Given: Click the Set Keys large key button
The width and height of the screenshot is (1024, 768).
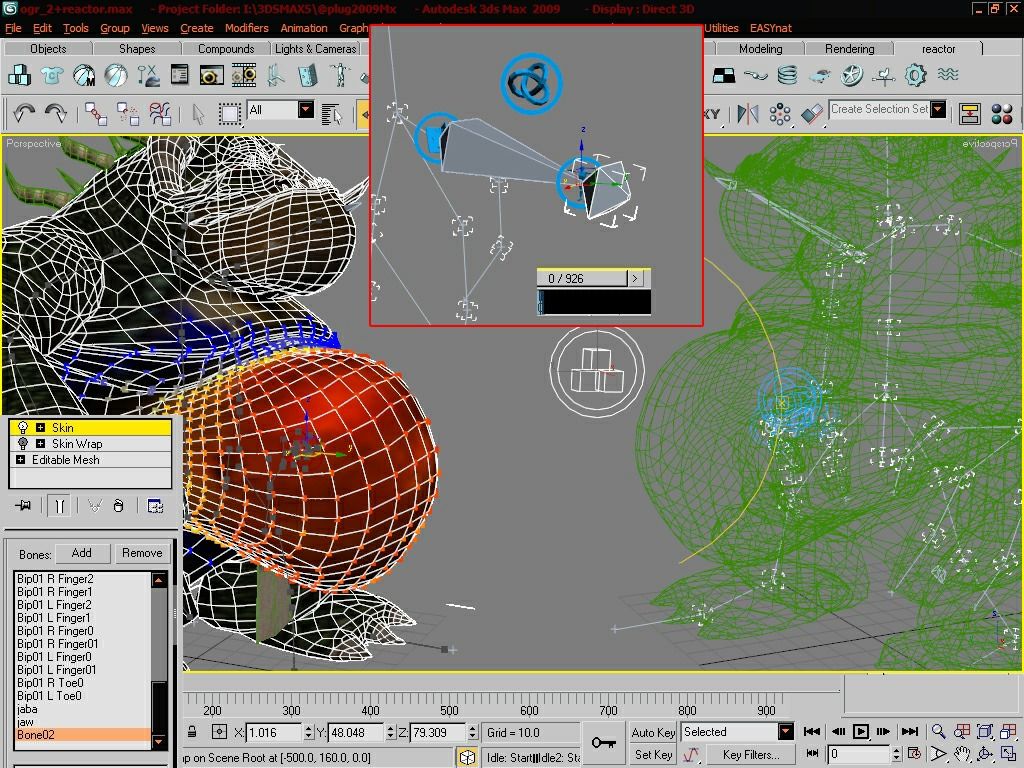Looking at the screenshot, I should 603,743.
